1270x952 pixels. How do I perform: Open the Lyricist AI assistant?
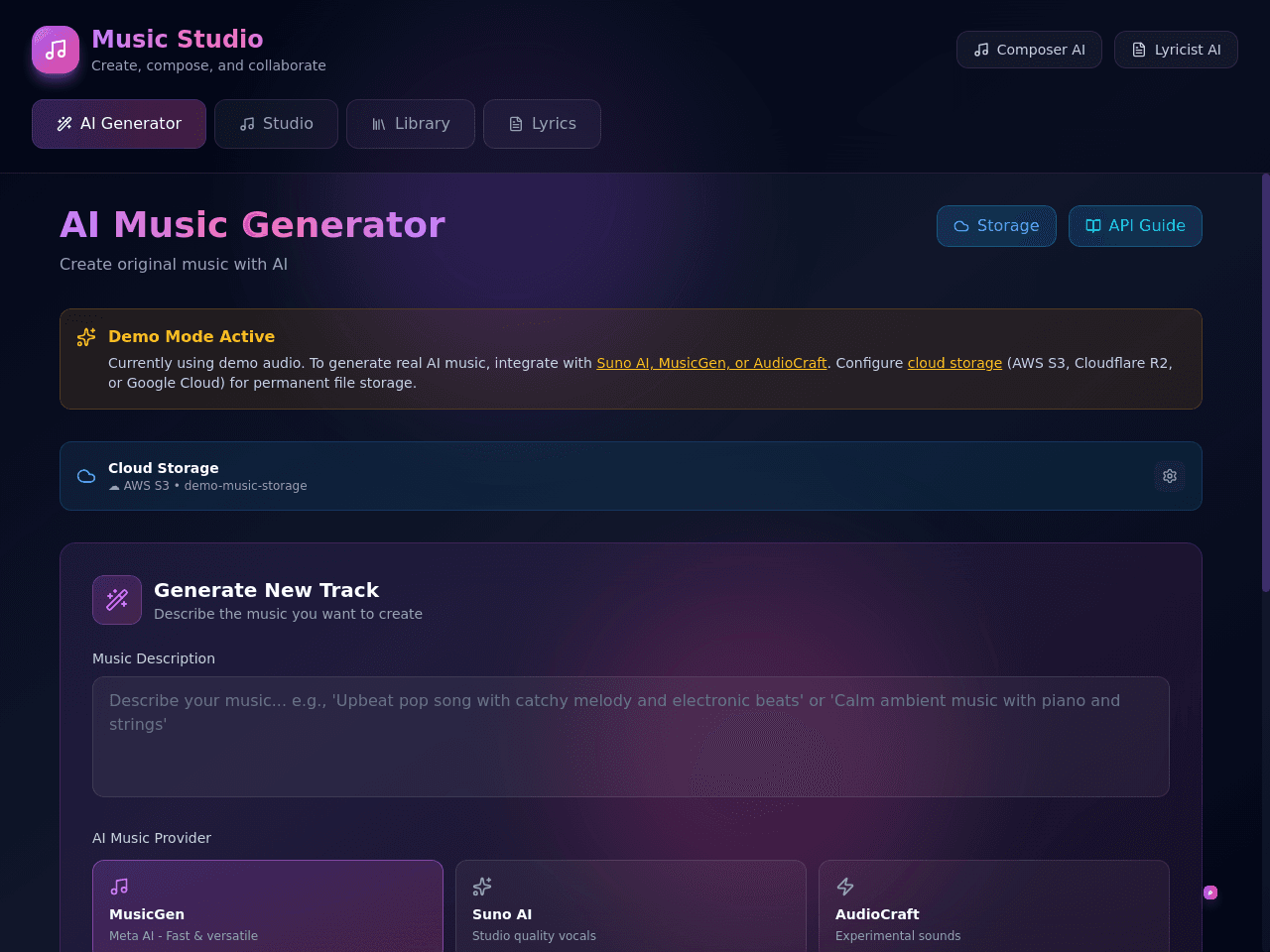[1176, 50]
